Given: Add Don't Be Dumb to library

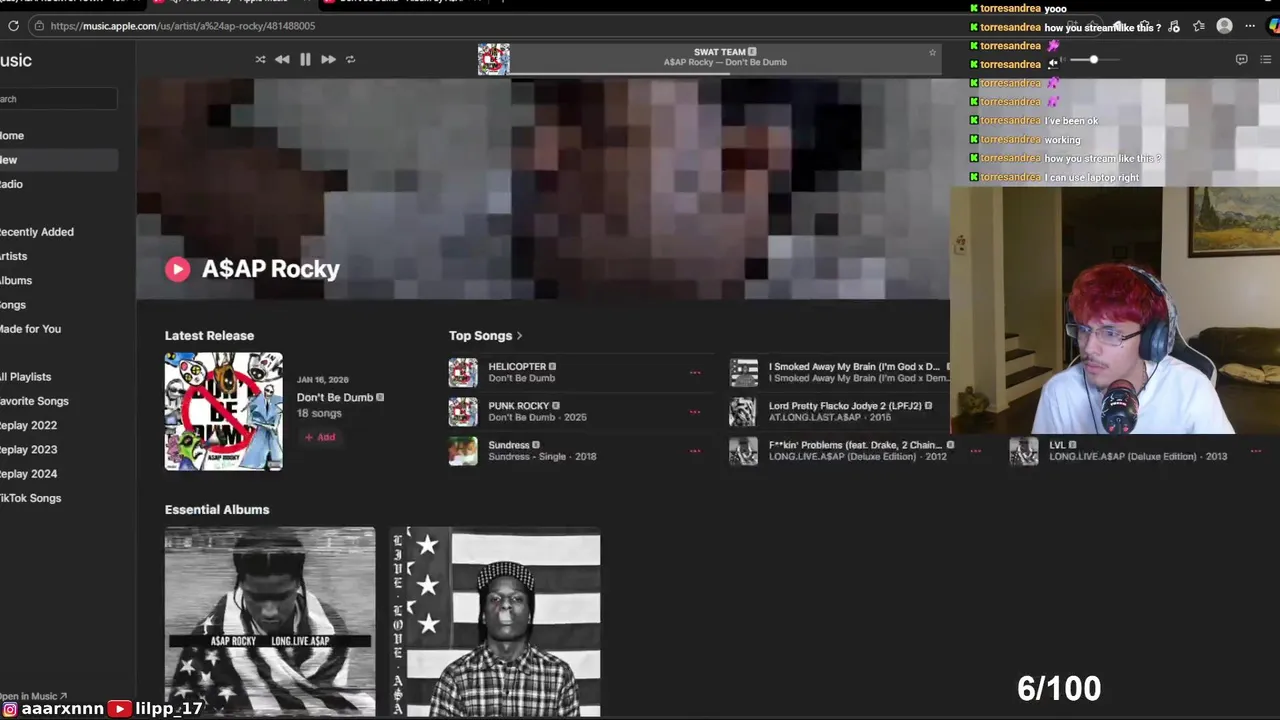Looking at the screenshot, I should tap(320, 437).
